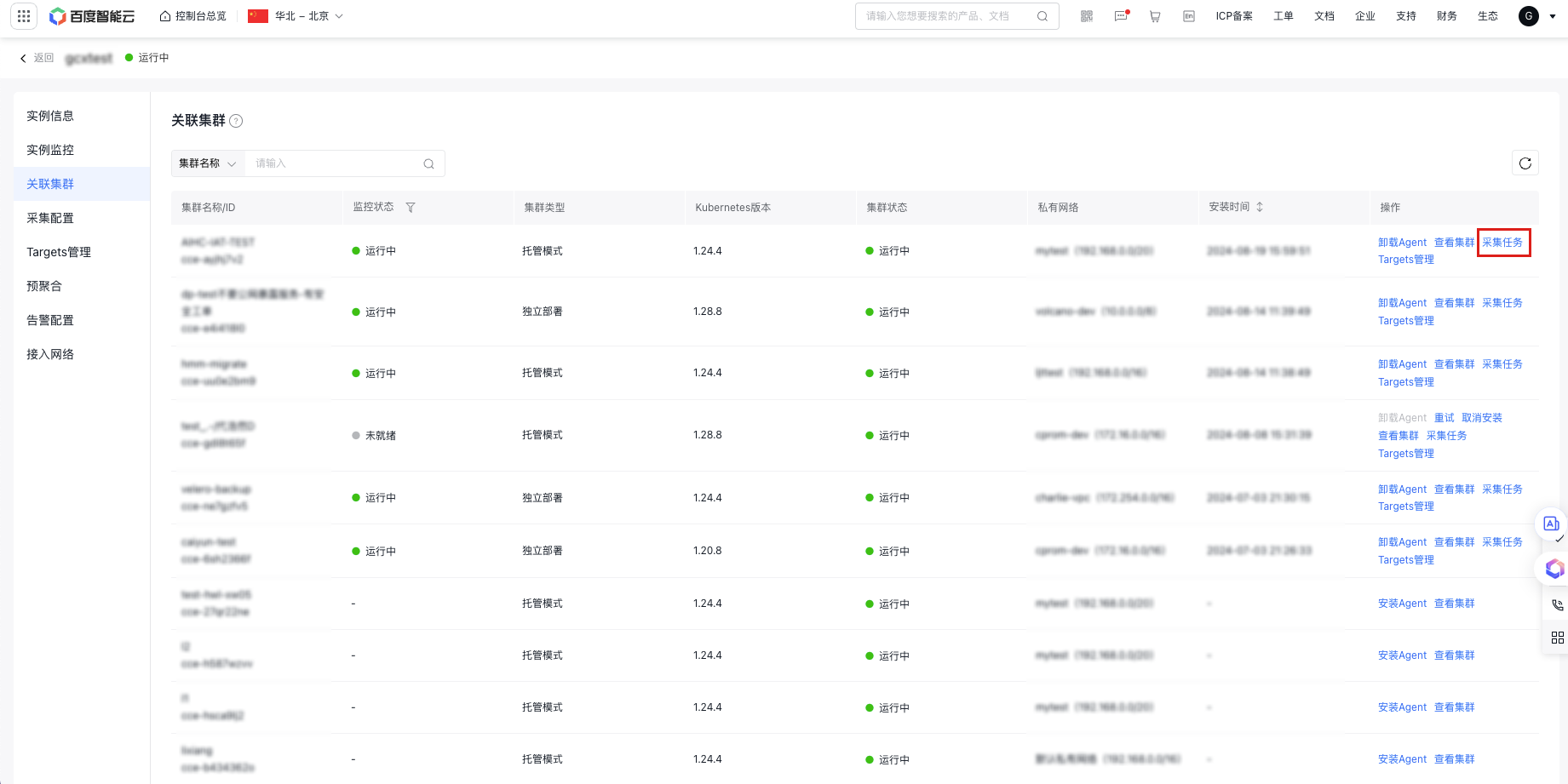Open the 控制台总览 home link

point(193,16)
